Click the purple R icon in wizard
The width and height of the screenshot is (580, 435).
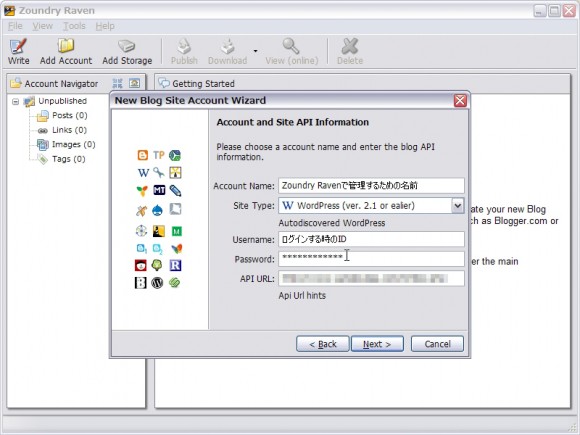coord(175,265)
